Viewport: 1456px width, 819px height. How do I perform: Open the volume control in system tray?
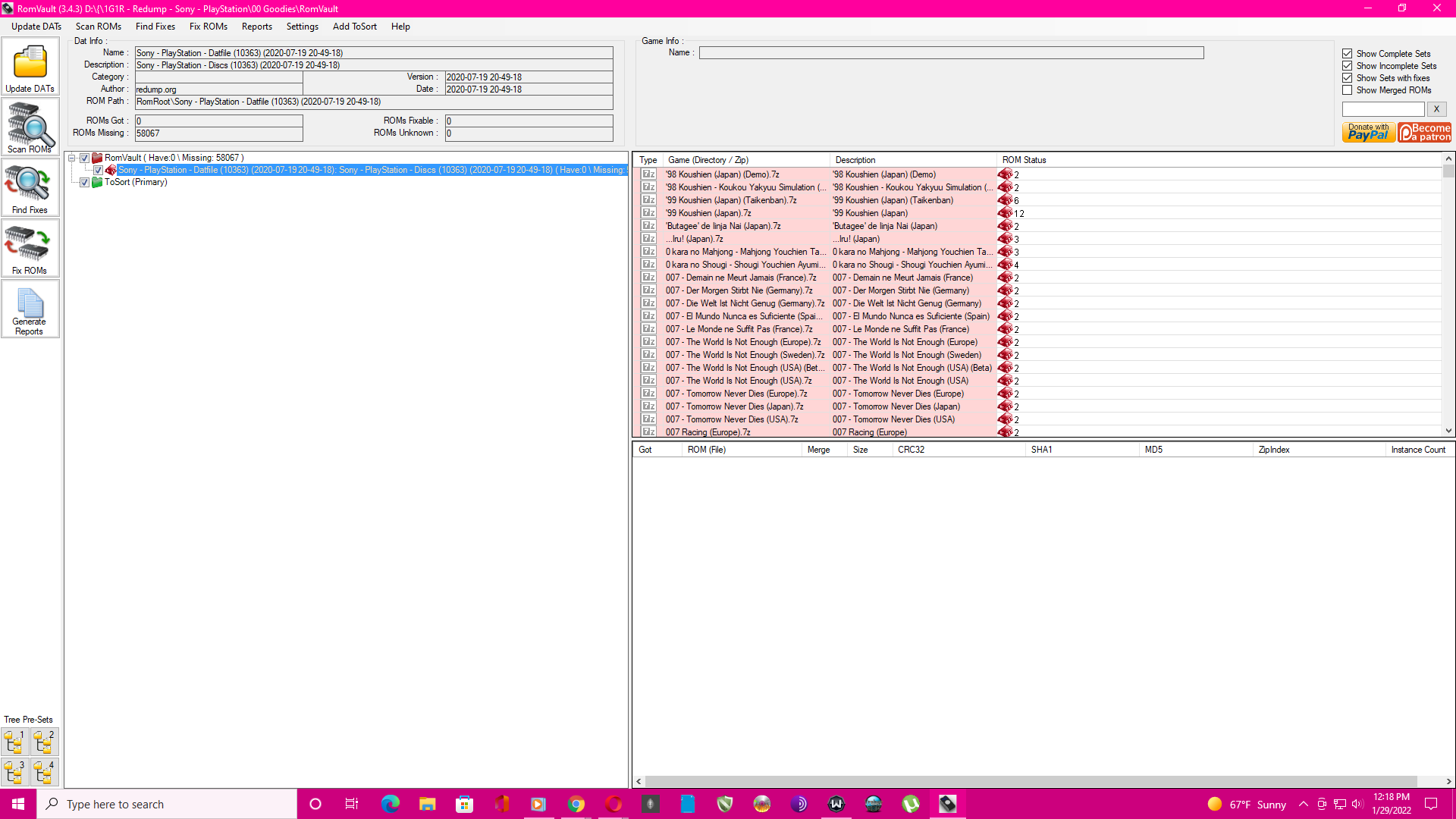click(x=1357, y=804)
